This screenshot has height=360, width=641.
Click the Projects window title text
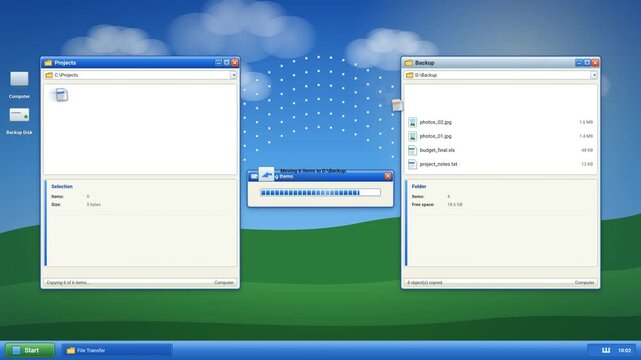tap(65, 63)
